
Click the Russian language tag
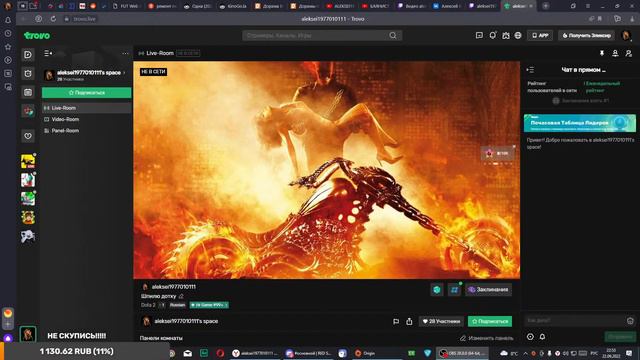click(x=177, y=305)
